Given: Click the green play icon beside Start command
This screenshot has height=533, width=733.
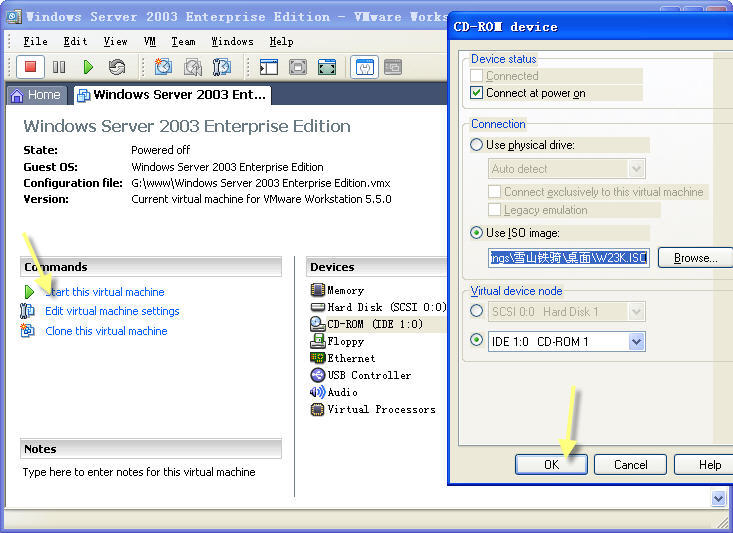Looking at the screenshot, I should tap(29, 292).
